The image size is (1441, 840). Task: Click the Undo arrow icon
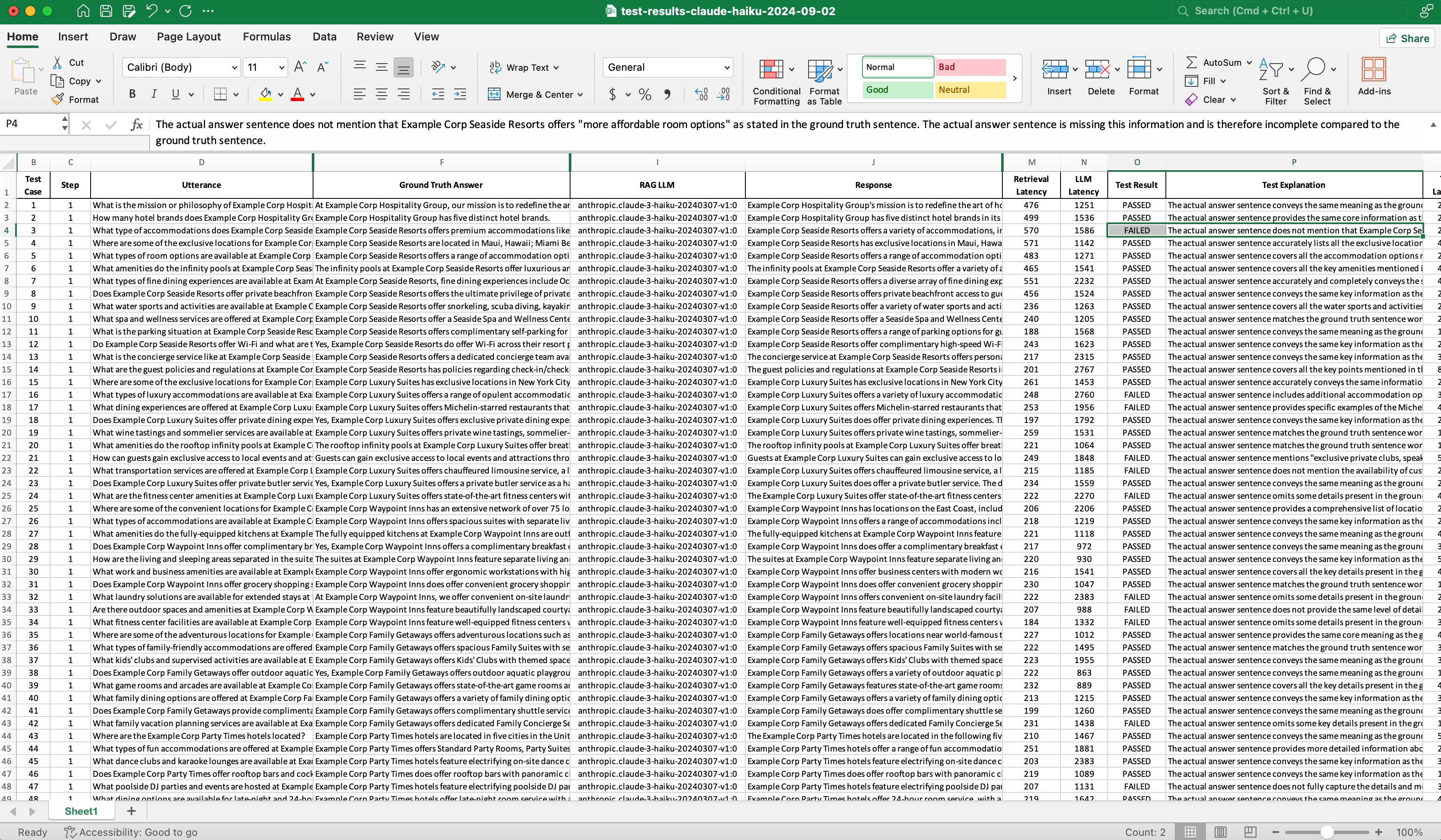pyautogui.click(x=151, y=11)
